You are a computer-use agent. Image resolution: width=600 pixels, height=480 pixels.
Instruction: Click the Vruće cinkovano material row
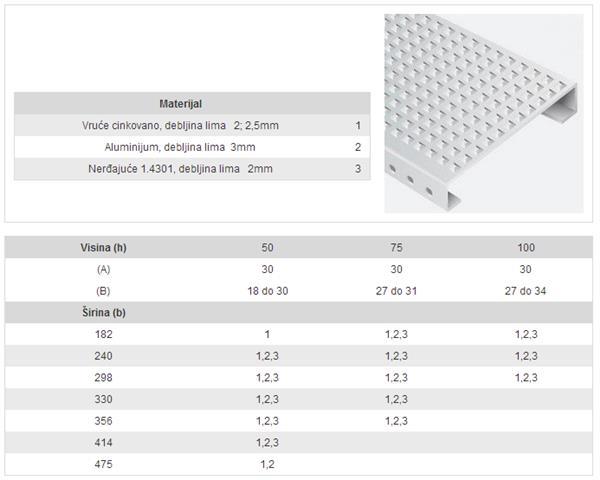[192, 126]
